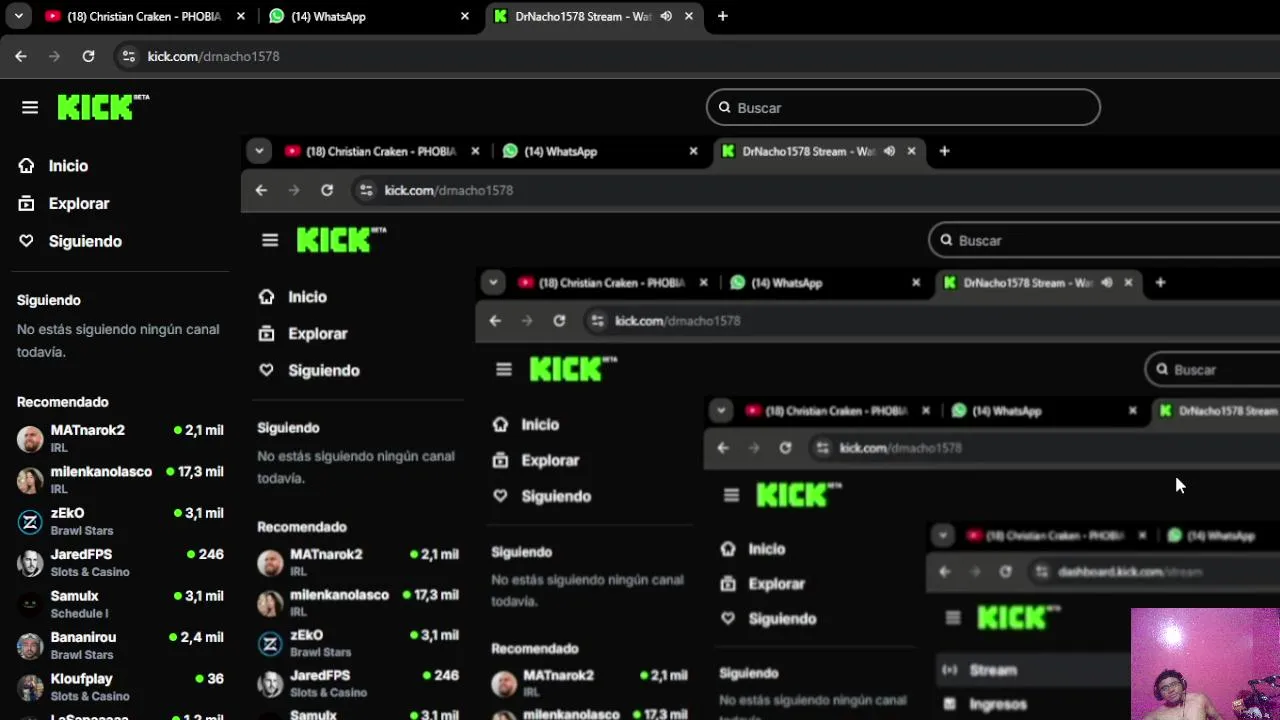This screenshot has height=720, width=1280.
Task: Open zEkO channel in outermost recommended list
Action: pos(120,522)
